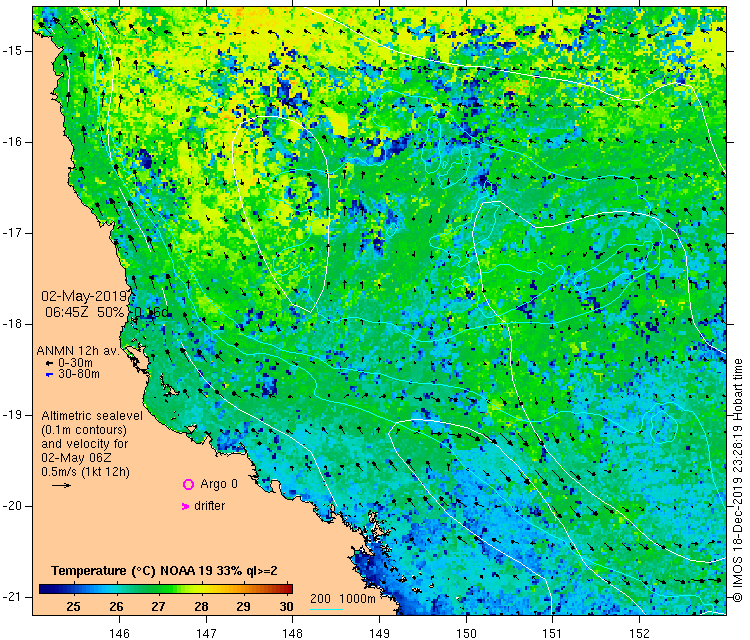Click the '0-30m' depth legend text
The height and width of the screenshot is (640, 750).
pyautogui.click(x=75, y=363)
